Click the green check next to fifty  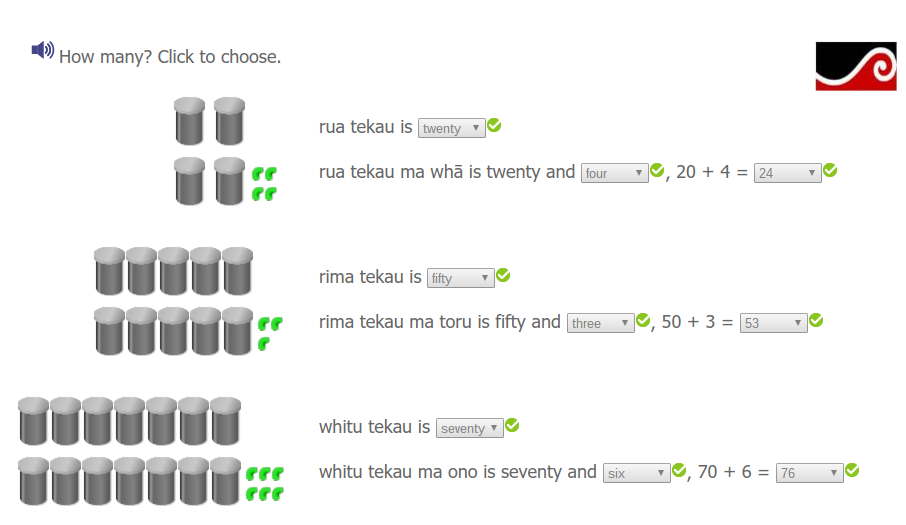coord(503,276)
